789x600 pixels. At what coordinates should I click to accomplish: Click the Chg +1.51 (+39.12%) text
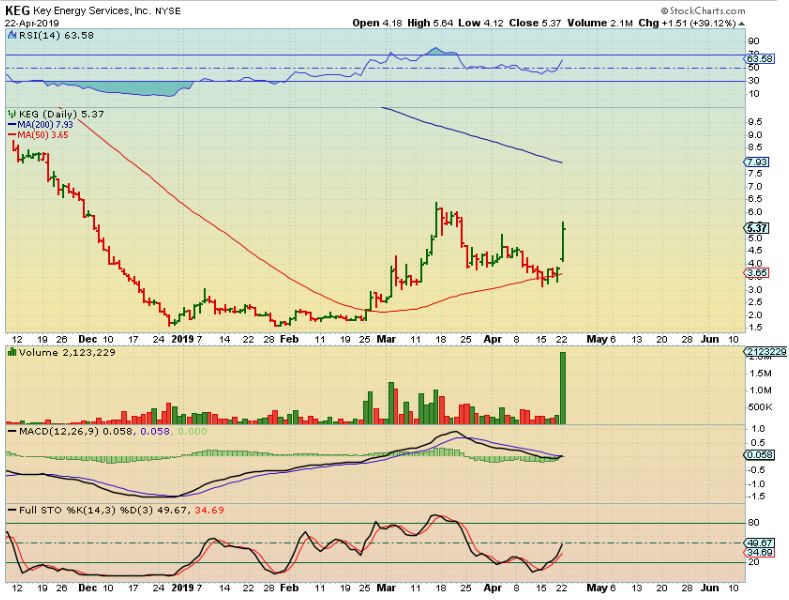687,23
